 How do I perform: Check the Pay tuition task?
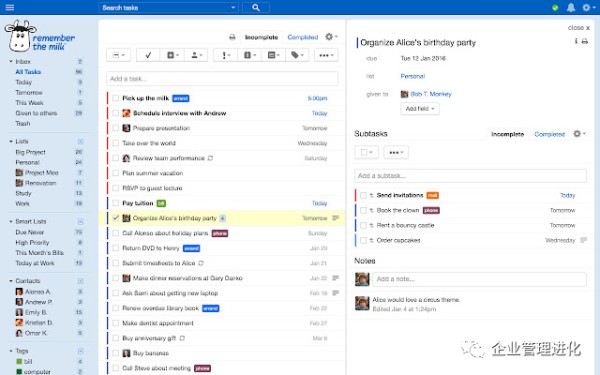116,203
